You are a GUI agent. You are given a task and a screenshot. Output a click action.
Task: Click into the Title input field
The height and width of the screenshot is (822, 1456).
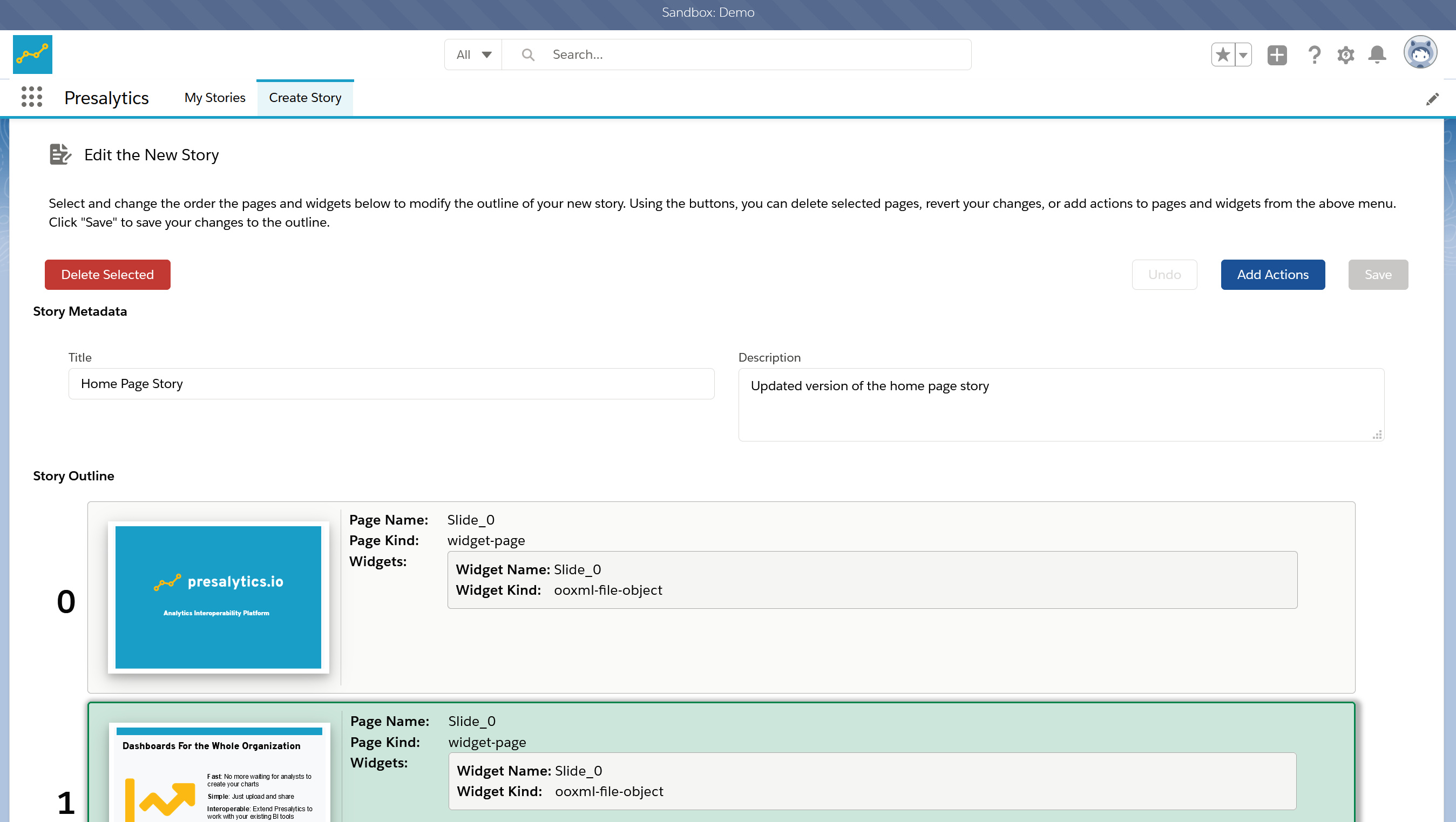coord(391,384)
